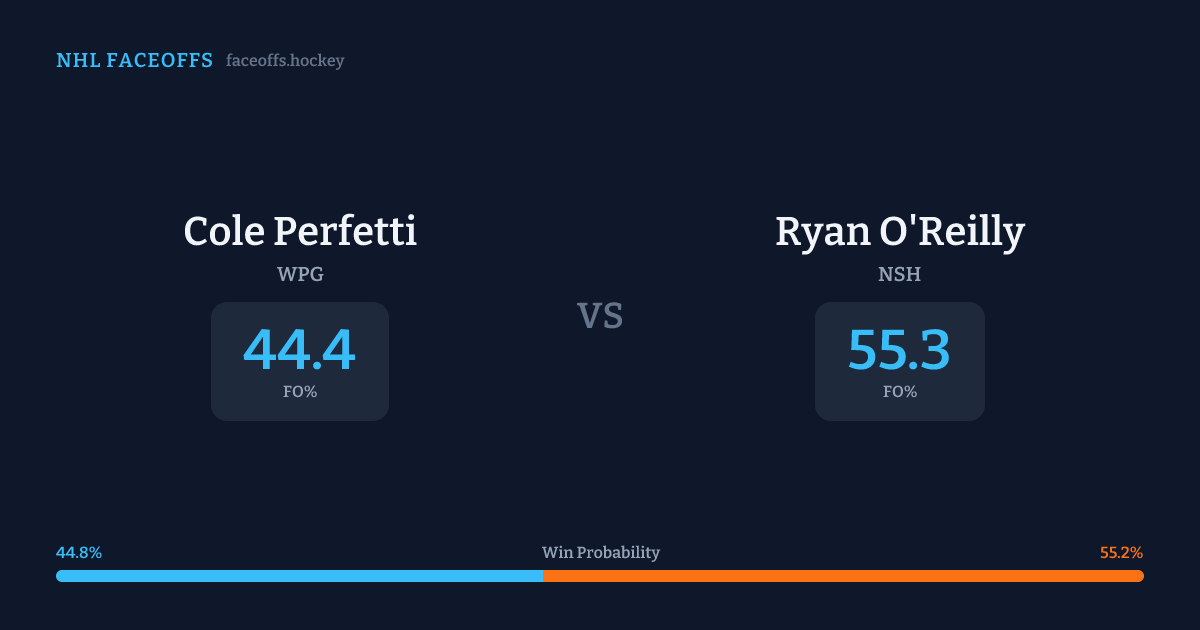Click the Win Probability label
The height and width of the screenshot is (630, 1200).
click(x=600, y=553)
